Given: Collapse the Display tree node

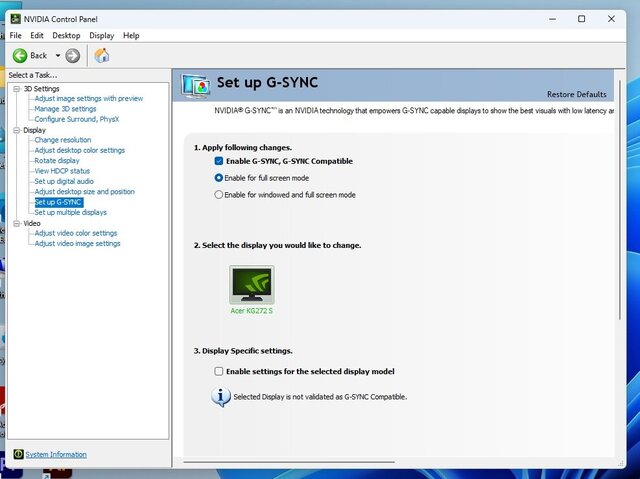Looking at the screenshot, I should coord(16,130).
